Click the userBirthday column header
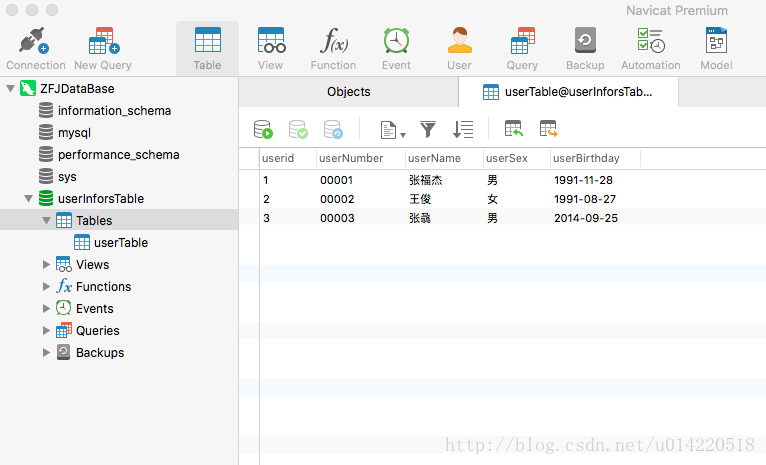 (x=596, y=158)
